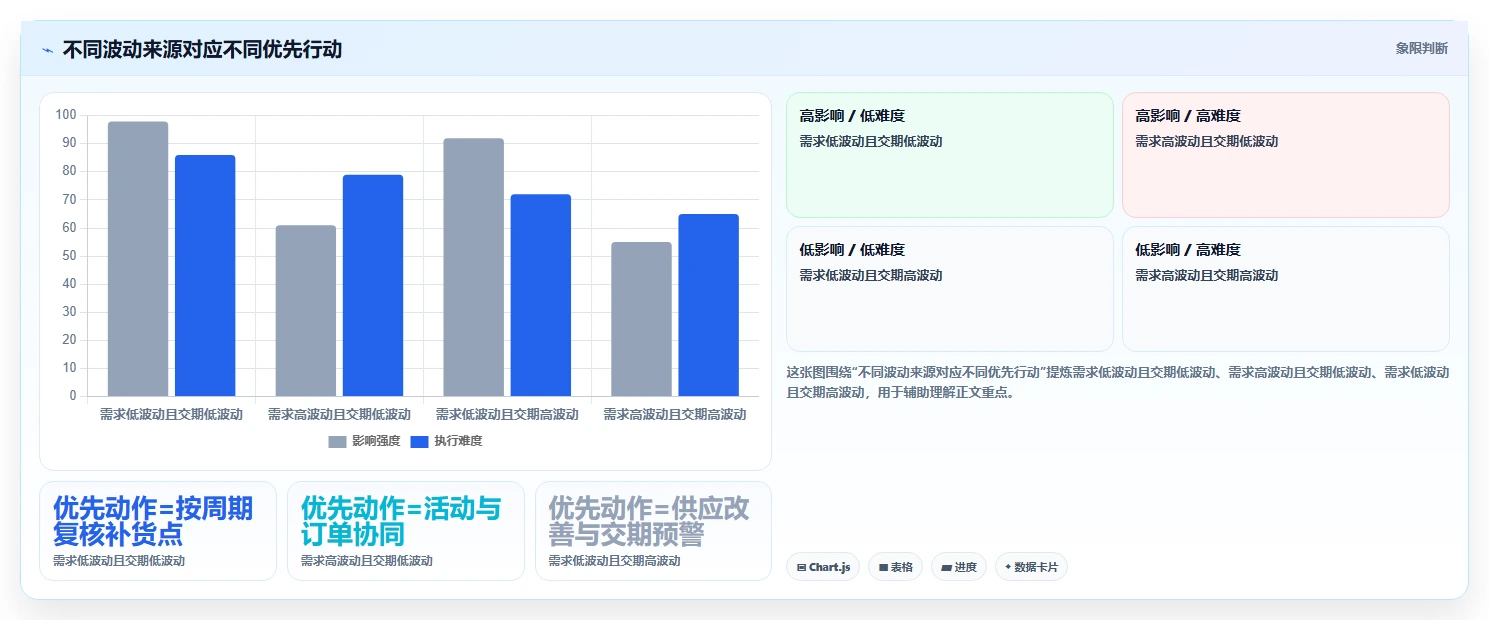Click the icon in the 进度 tag

(x=946, y=568)
